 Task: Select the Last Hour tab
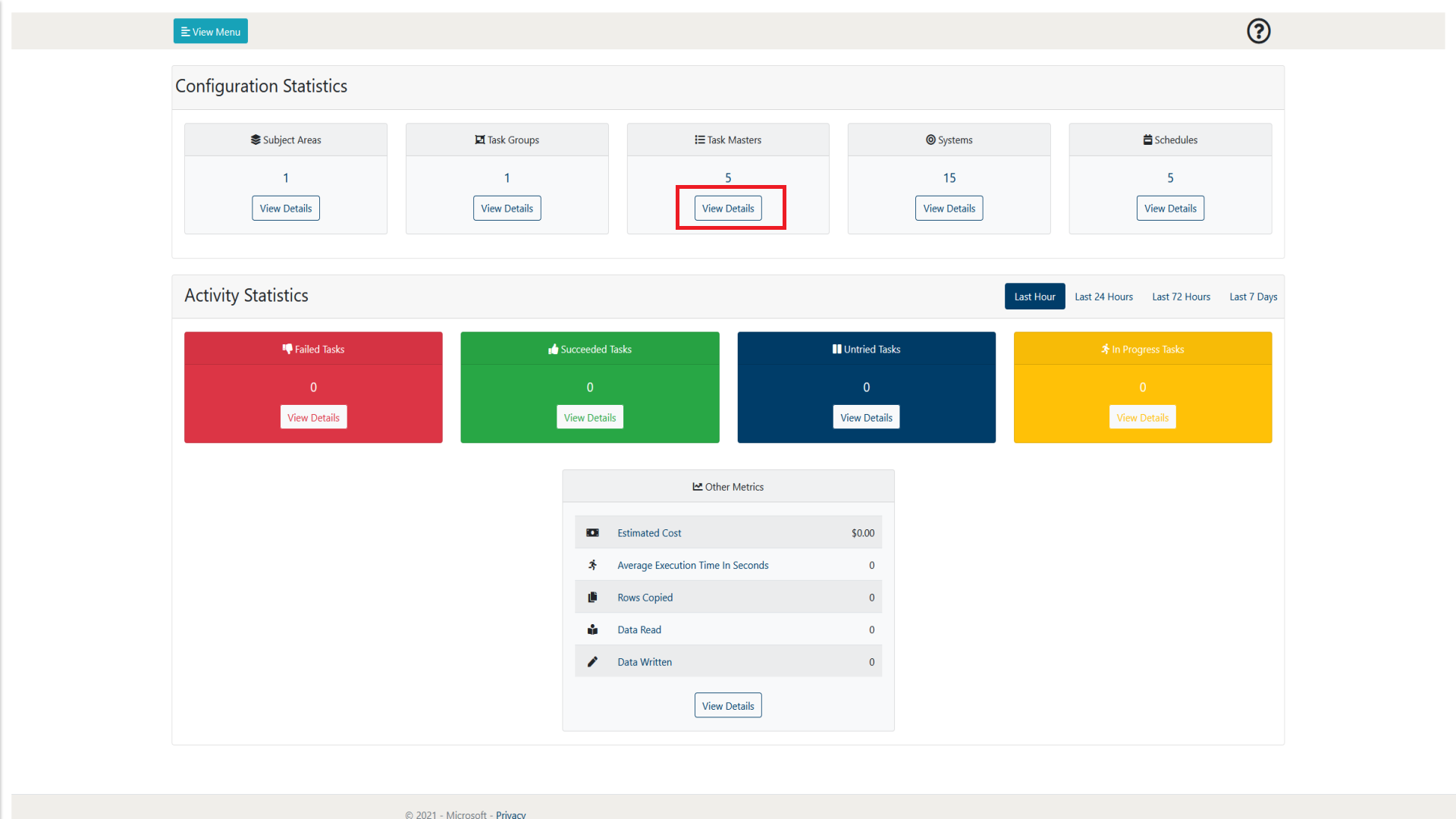tap(1034, 297)
